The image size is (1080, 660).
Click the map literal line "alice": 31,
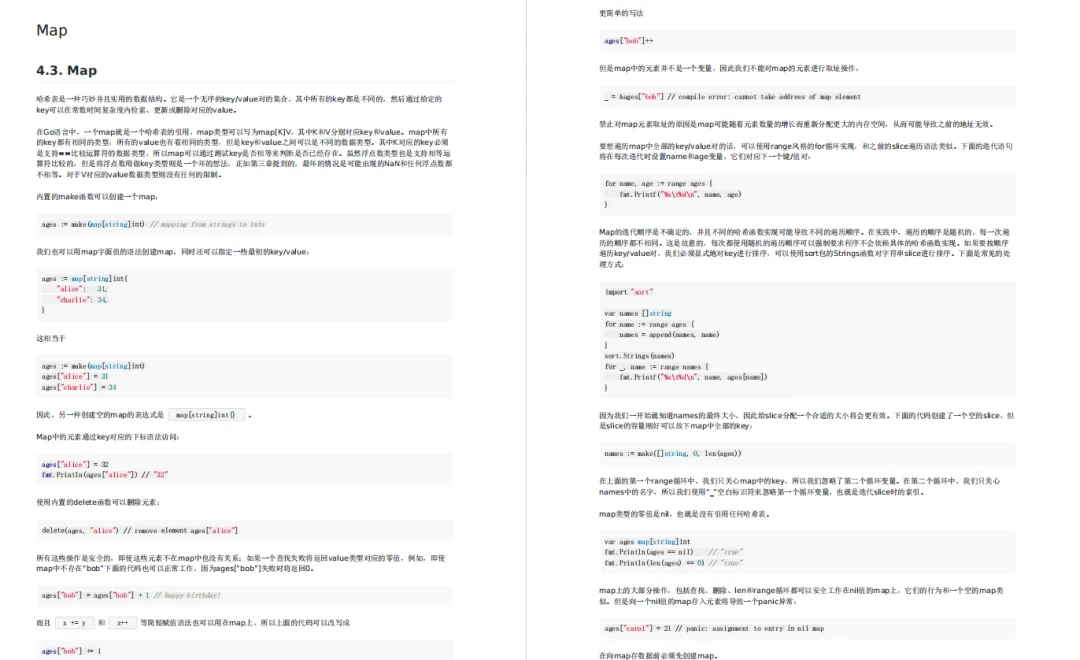point(82,289)
